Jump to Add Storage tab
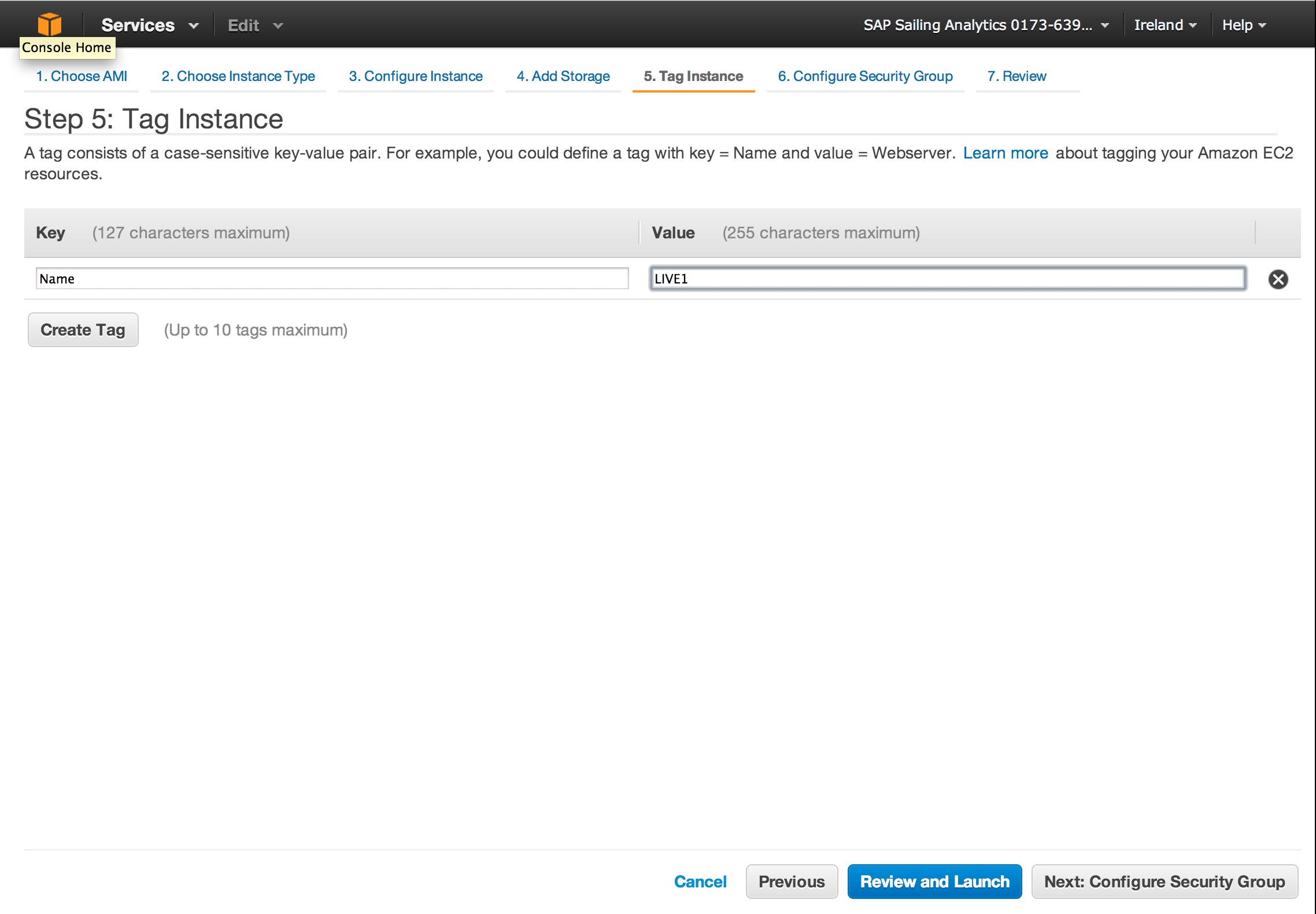The image size is (1316, 914). (563, 76)
